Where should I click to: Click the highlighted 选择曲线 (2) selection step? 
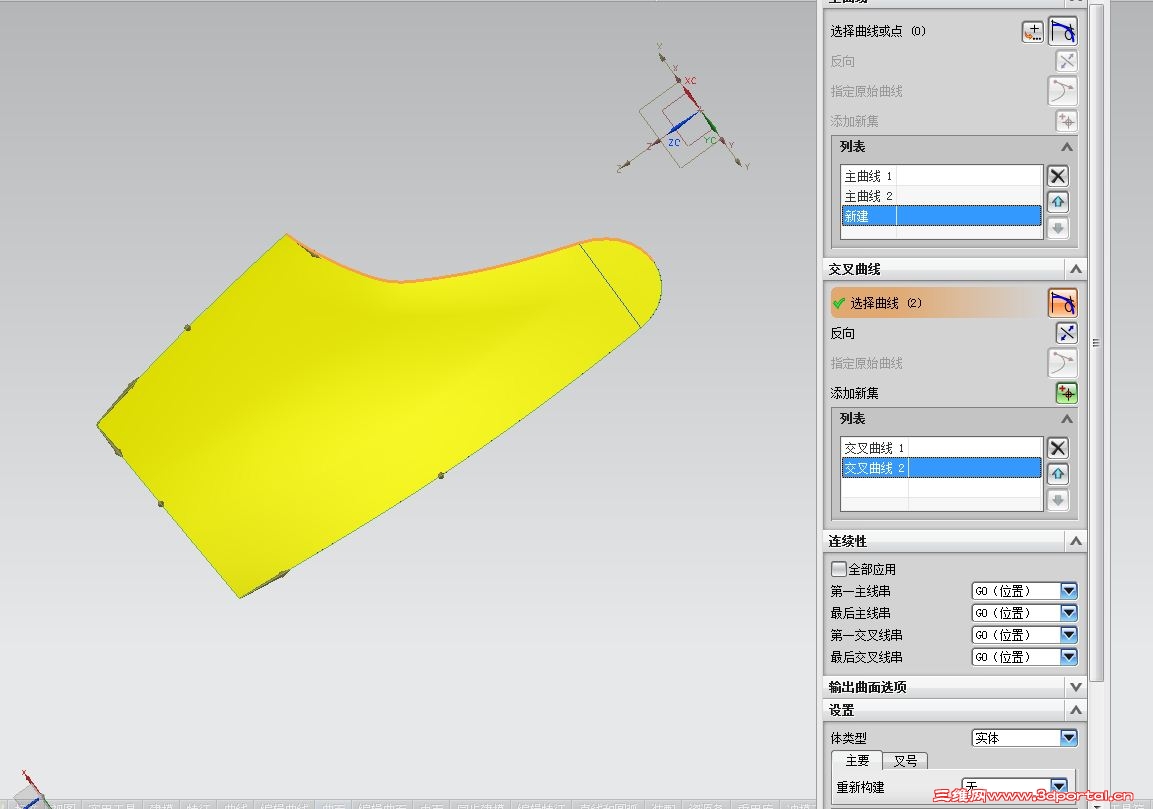pos(938,303)
